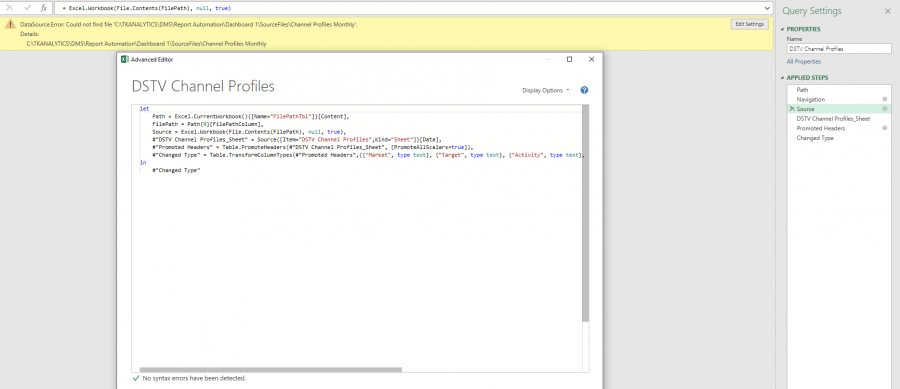
Task: Open gear settings for Promoted Headers step
Action: (x=885, y=129)
